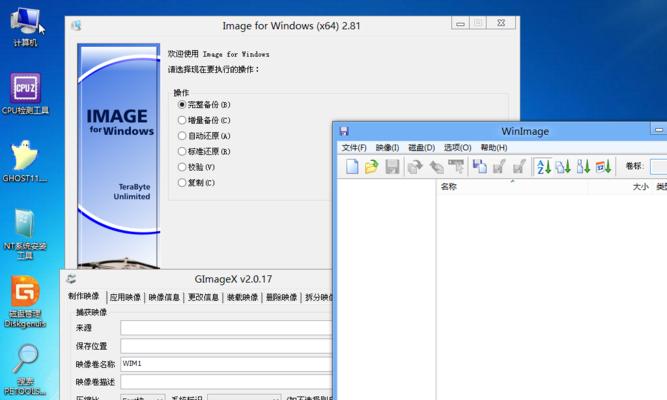Viewport: 667px width, 400px height.
Task: Minimize the WinImage window
Action: pyautogui.click(x=659, y=129)
